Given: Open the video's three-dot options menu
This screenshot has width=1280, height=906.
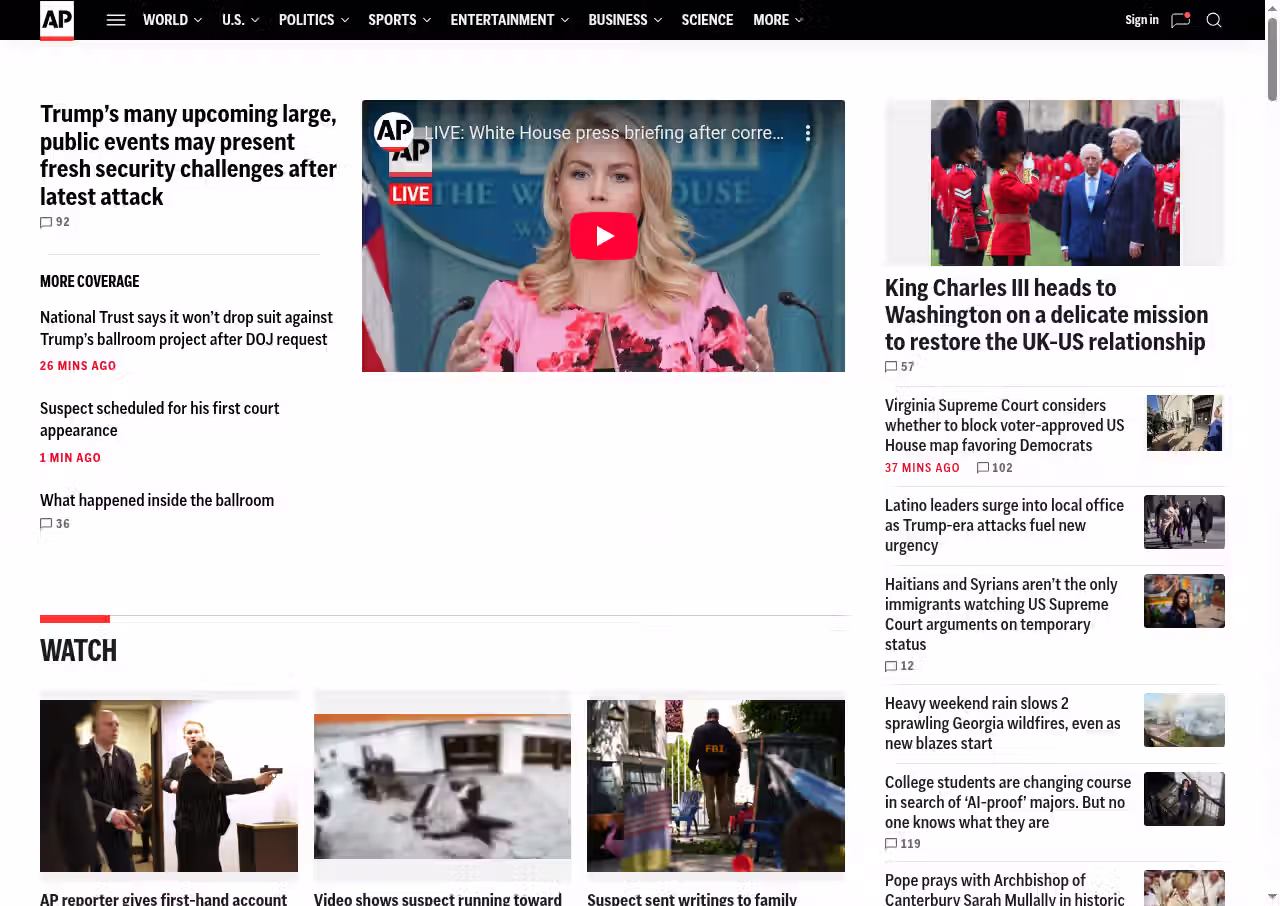Looking at the screenshot, I should 808,133.
